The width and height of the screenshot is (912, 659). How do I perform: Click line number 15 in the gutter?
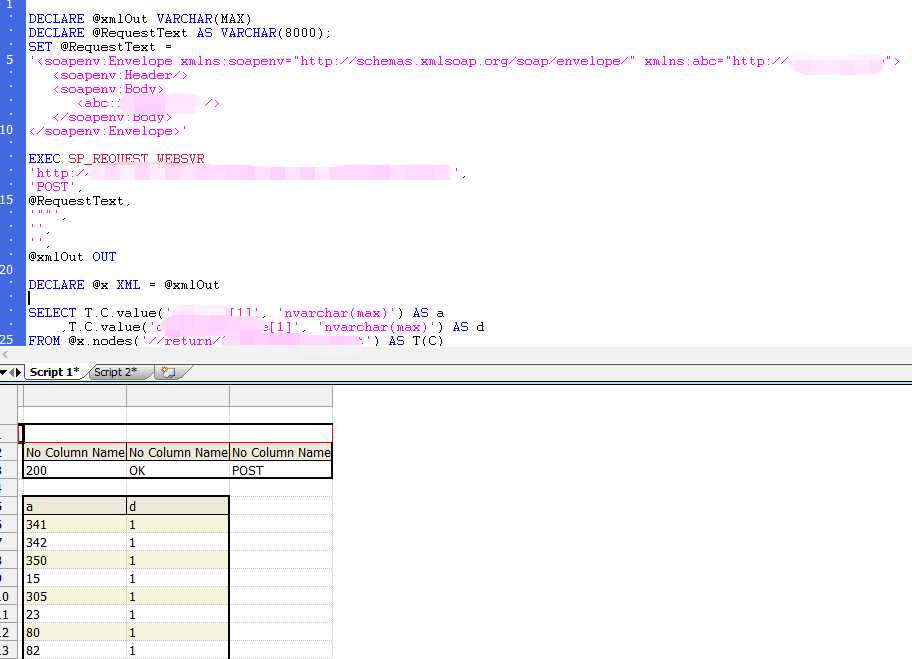pyautogui.click(x=6, y=200)
